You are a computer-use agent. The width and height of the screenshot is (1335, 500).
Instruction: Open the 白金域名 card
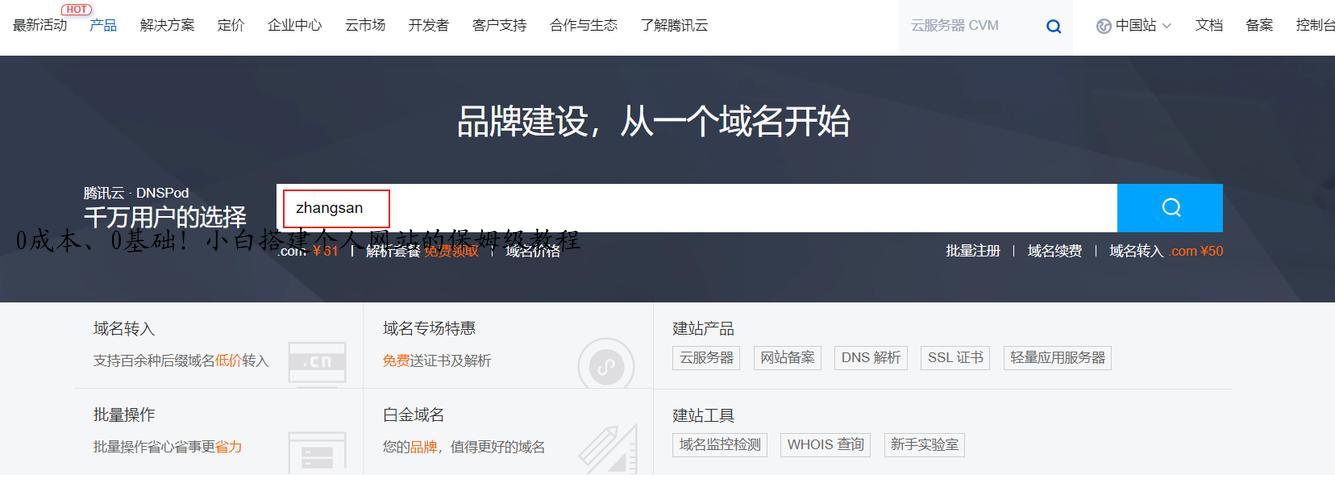508,432
